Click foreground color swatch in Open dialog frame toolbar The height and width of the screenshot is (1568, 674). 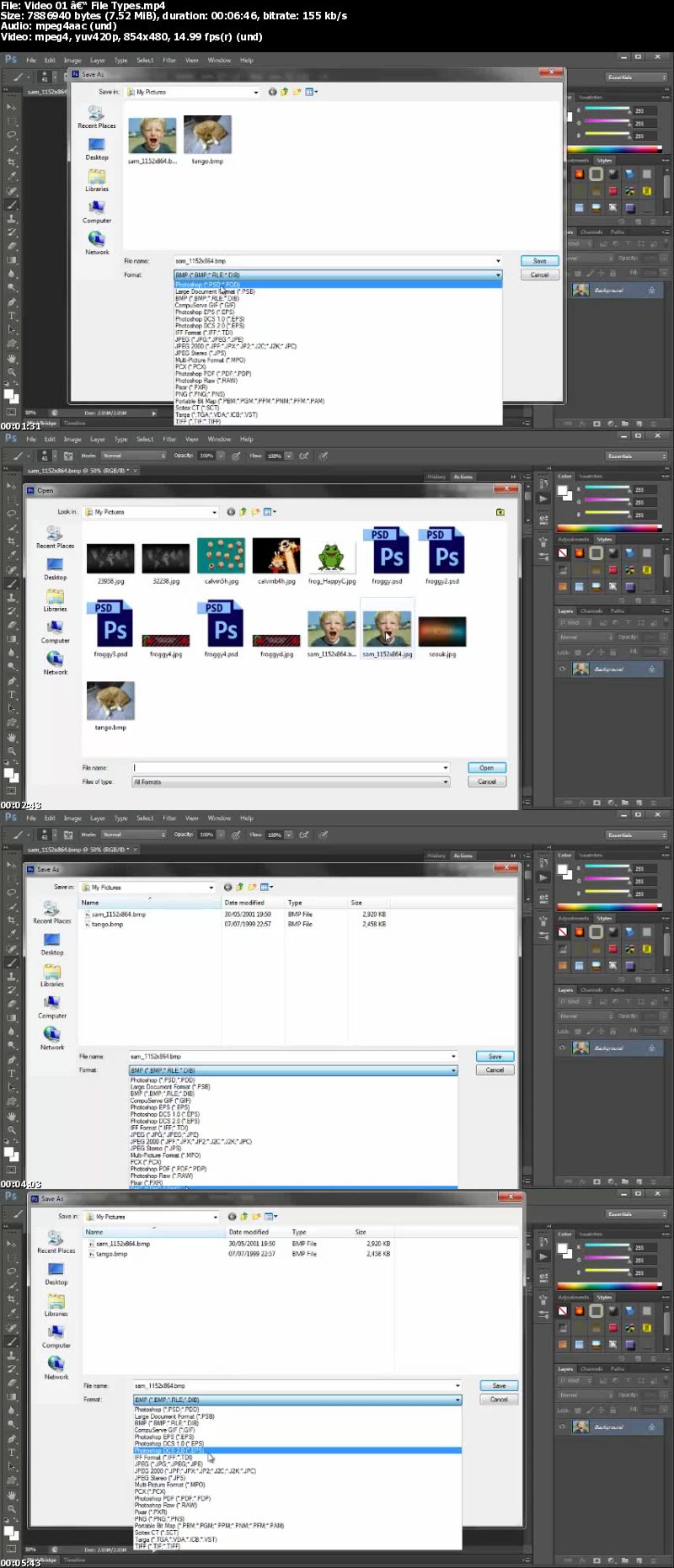click(x=8, y=771)
